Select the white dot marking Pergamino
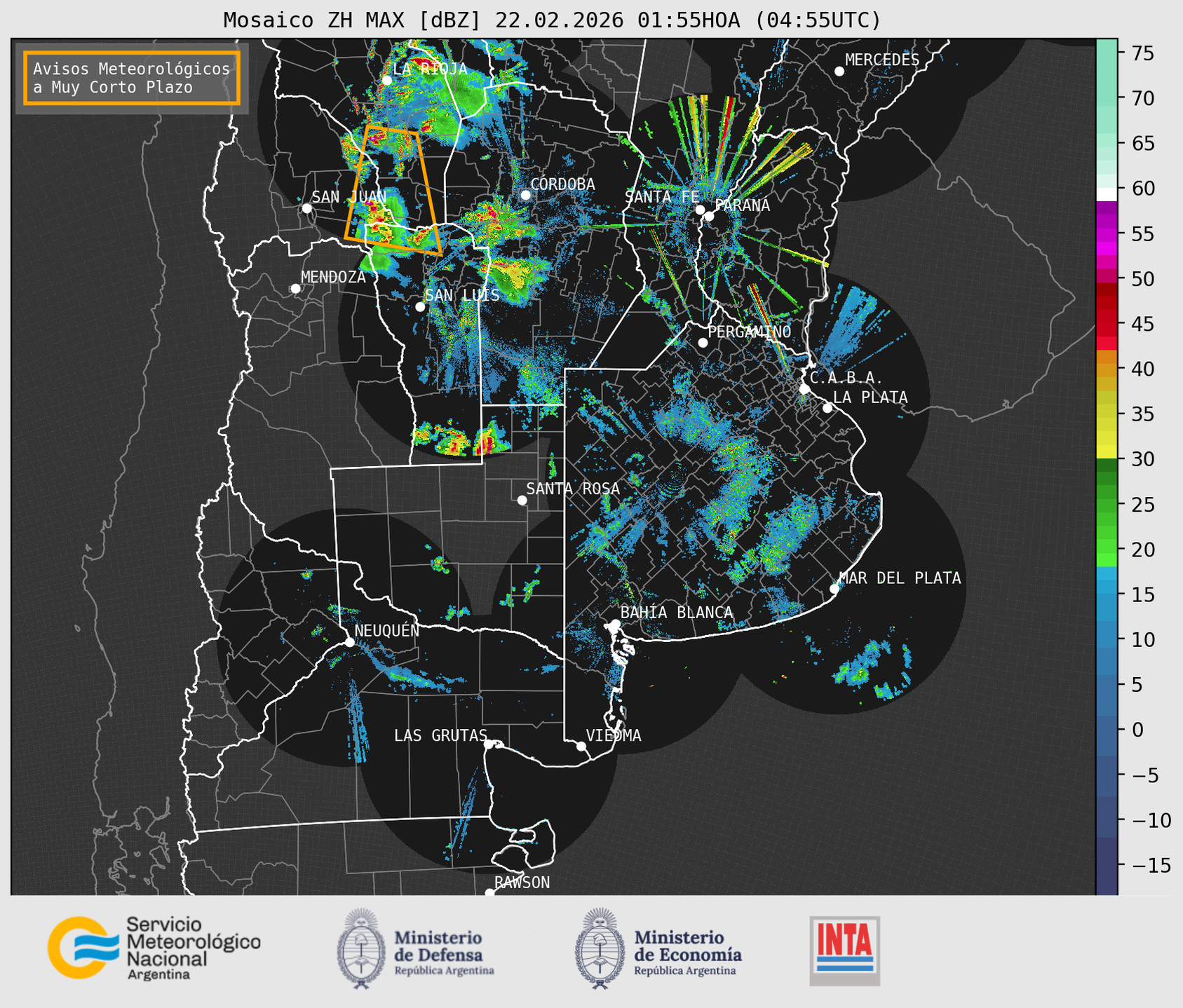This screenshot has height=1008, width=1183. (x=703, y=343)
